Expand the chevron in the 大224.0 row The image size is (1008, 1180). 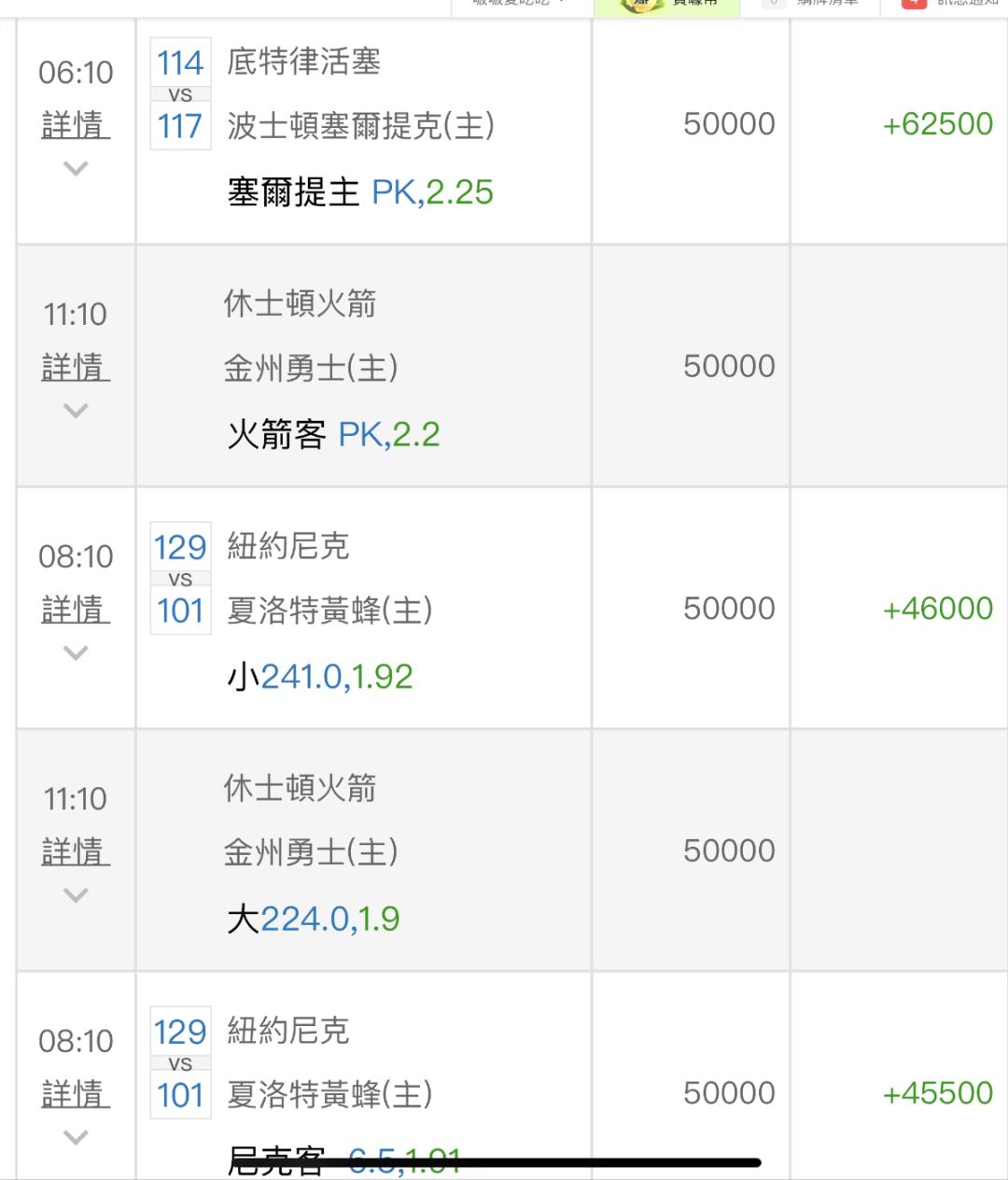(x=76, y=895)
